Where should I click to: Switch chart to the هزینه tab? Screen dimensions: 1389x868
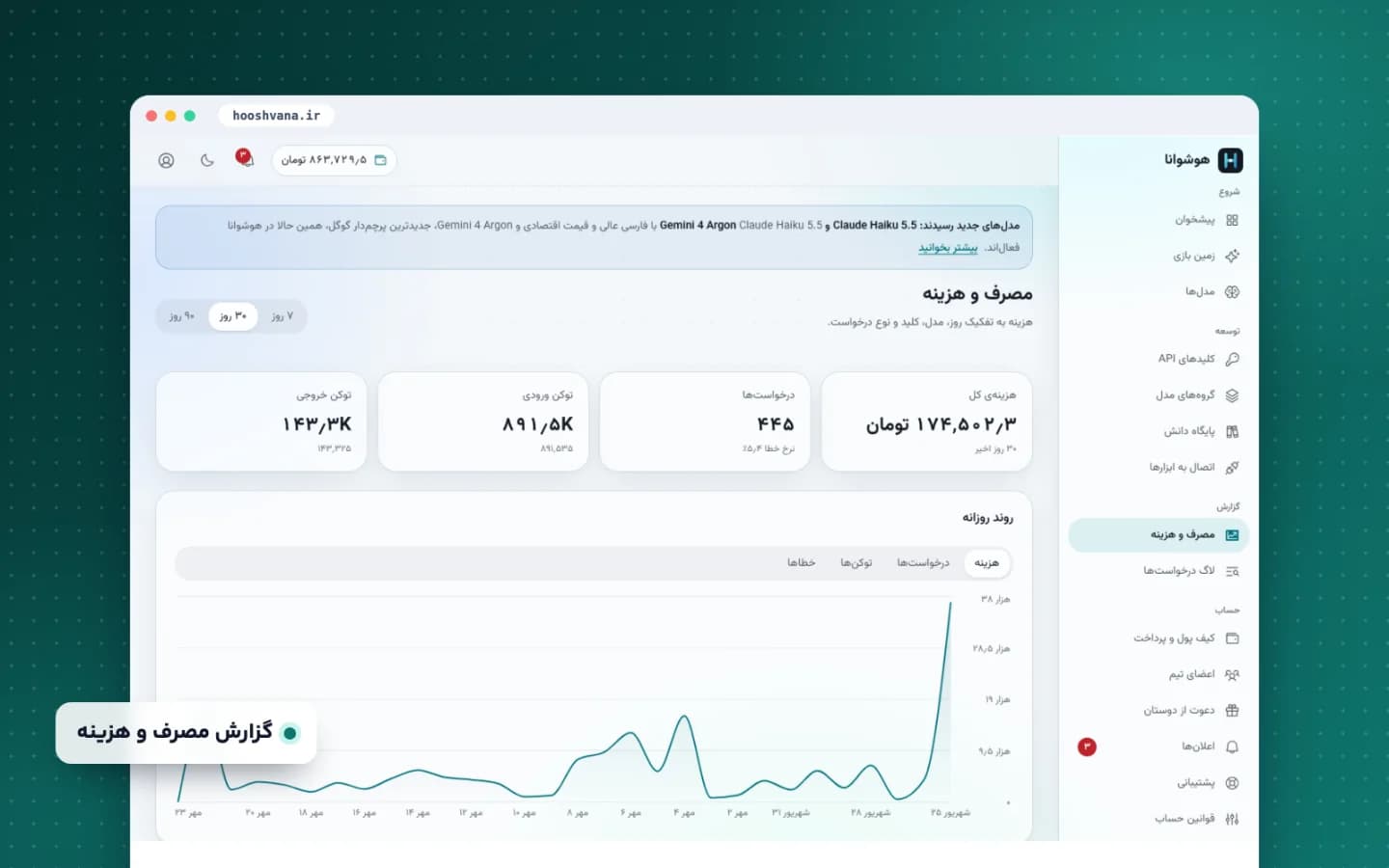click(987, 562)
